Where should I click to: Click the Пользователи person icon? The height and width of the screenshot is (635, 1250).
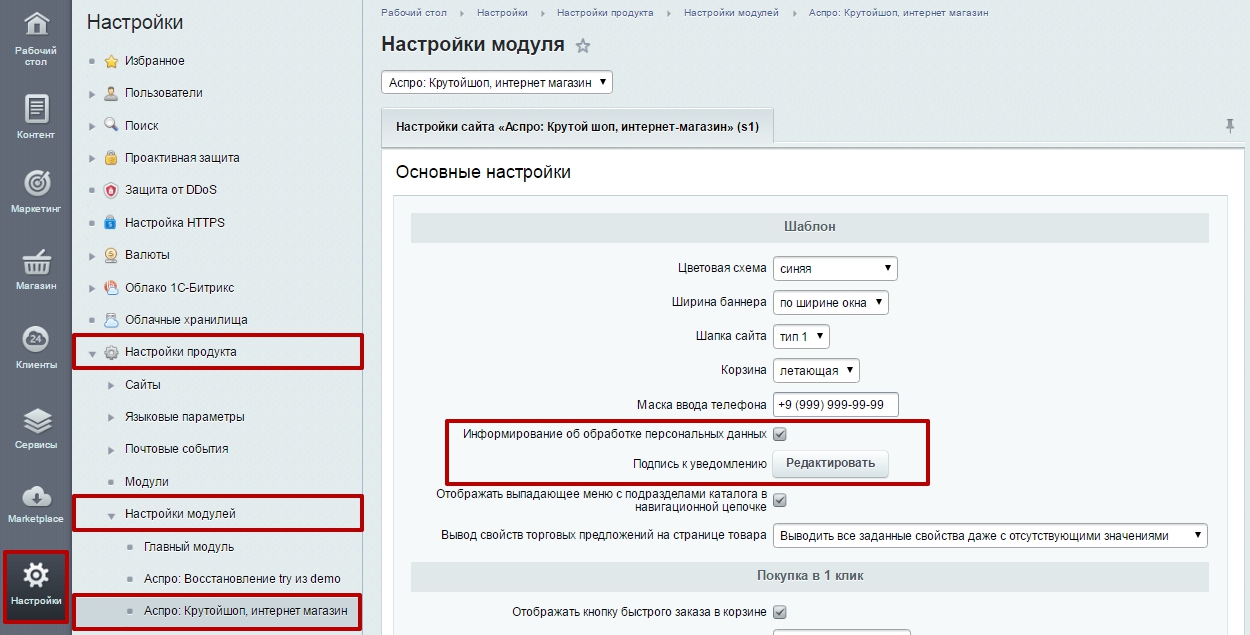pos(111,93)
